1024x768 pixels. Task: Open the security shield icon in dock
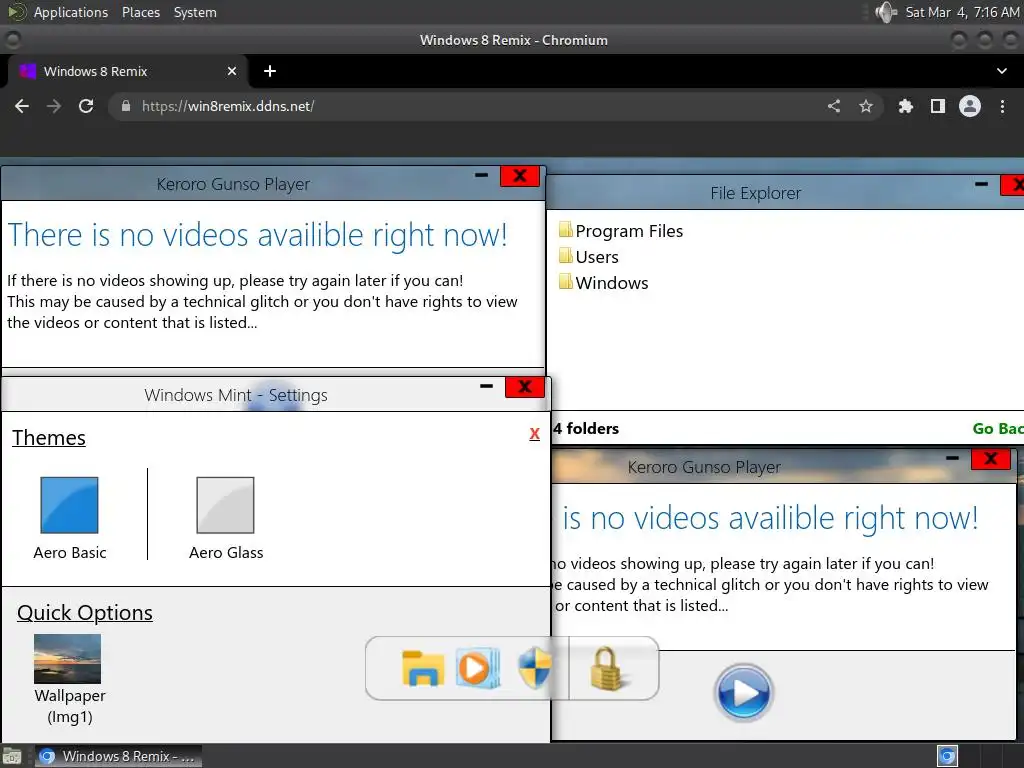[x=535, y=668]
